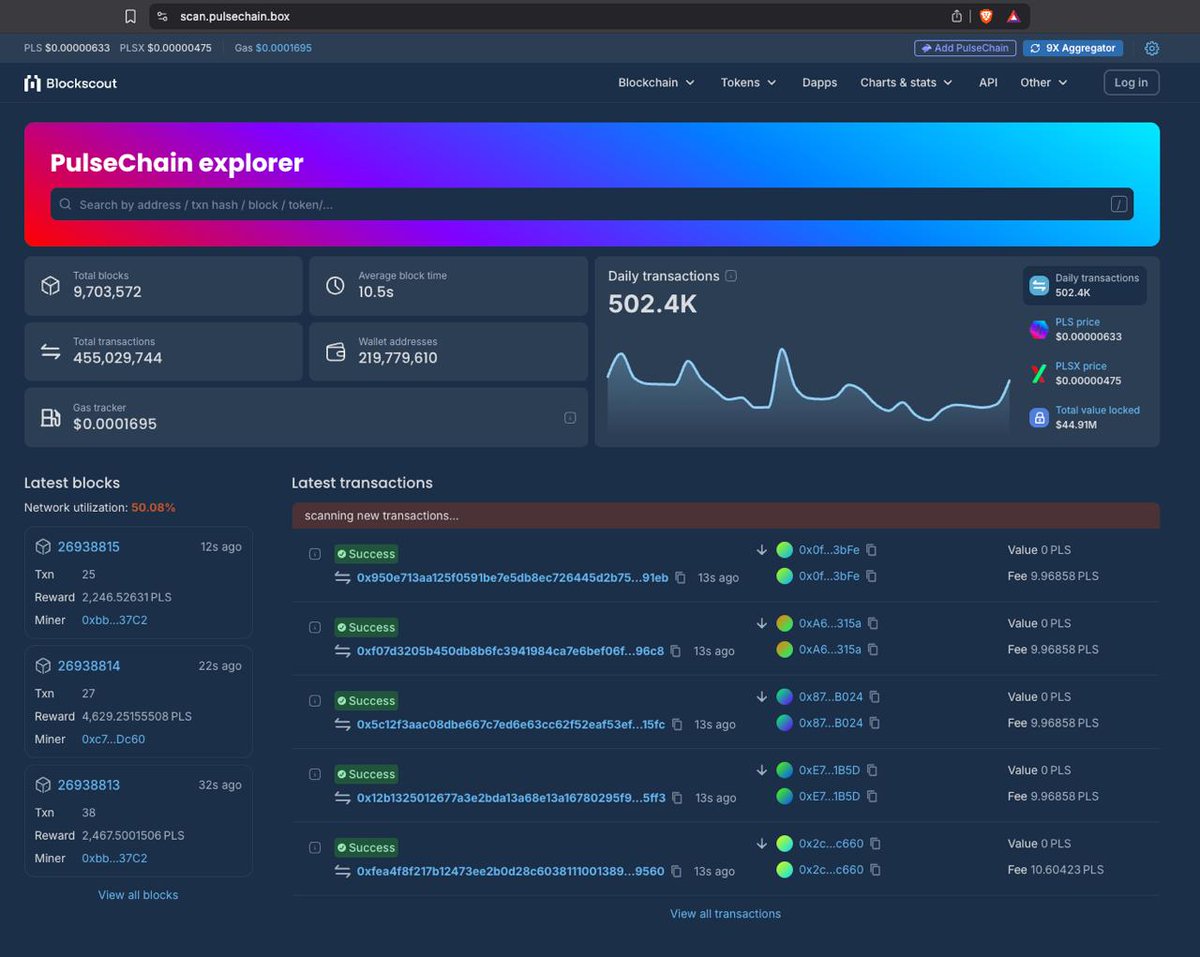Click the Log in button

(x=1131, y=83)
